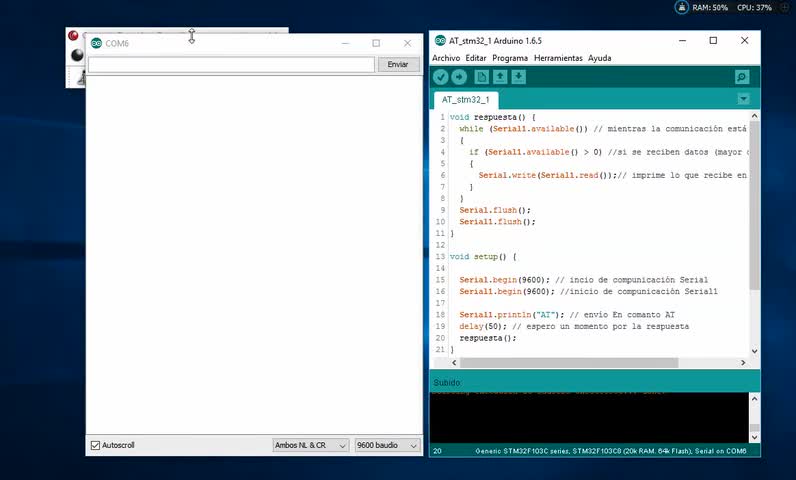Screen dimensions: 796x480
Task: Open the Programa menu
Action: click(510, 58)
